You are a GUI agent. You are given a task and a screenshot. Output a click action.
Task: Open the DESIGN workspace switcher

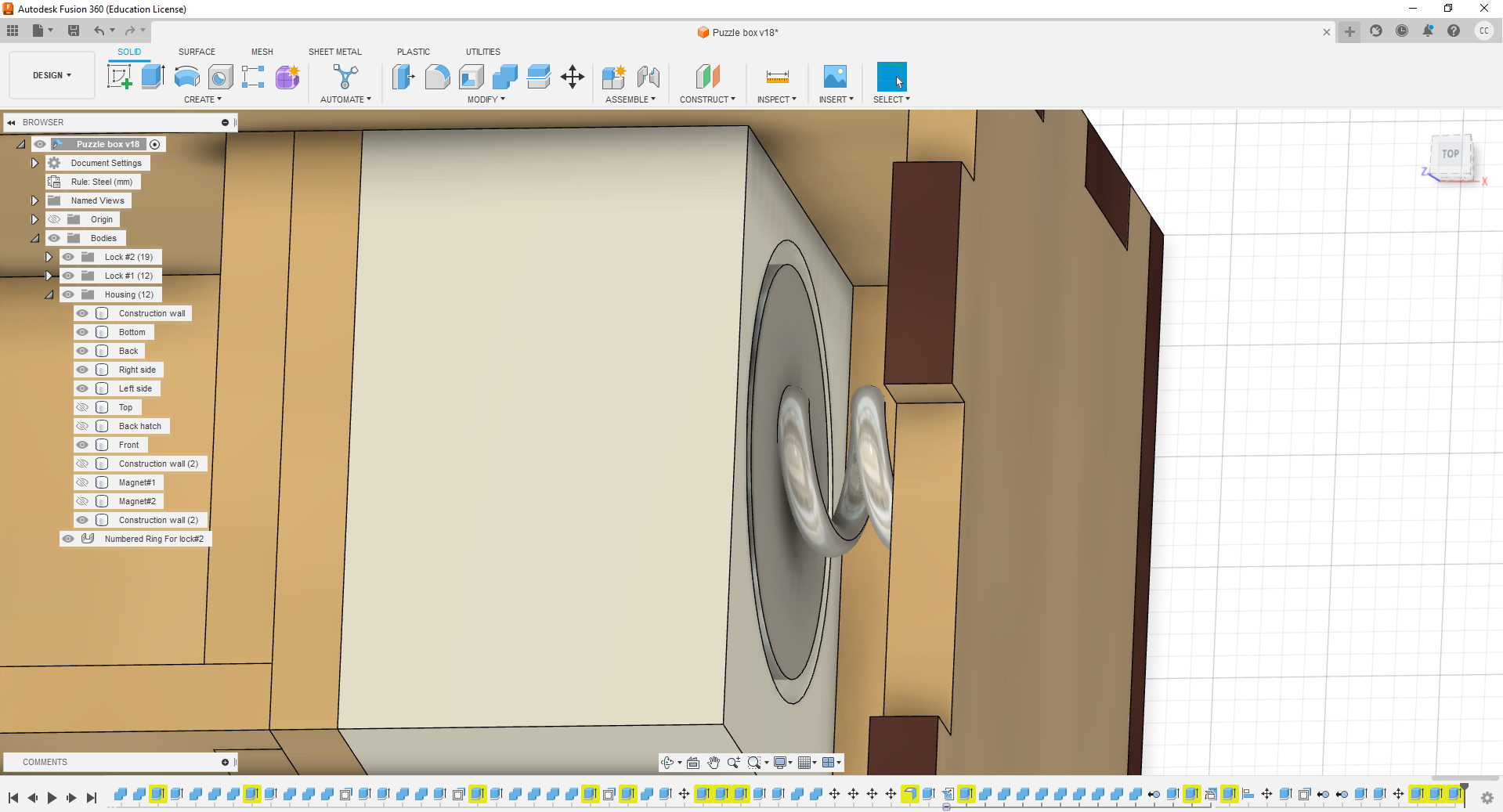click(x=51, y=75)
